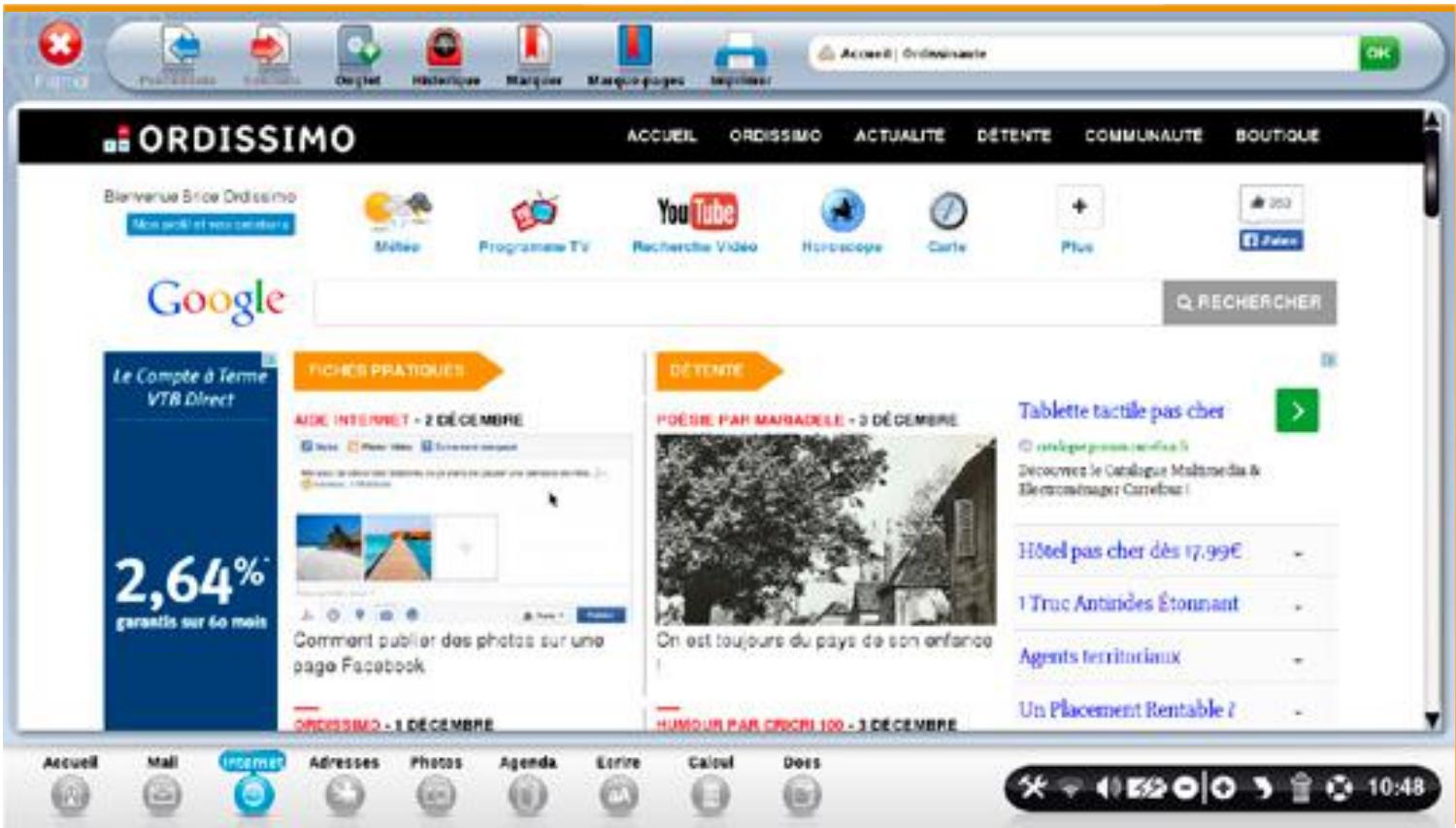Open the Agenda app in the dock
This screenshot has width=1456, height=828.
(x=528, y=784)
